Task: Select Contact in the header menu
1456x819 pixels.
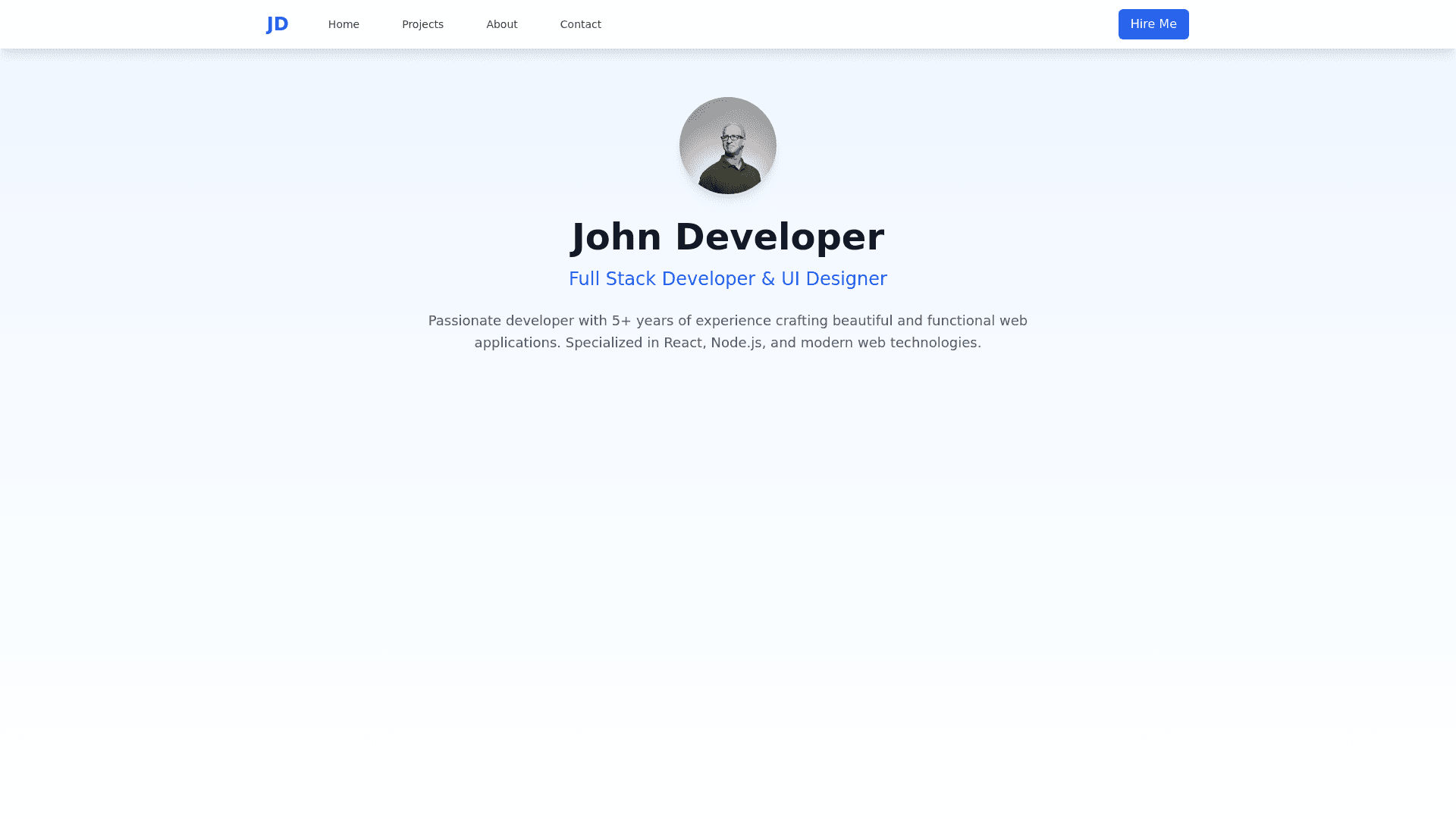Action: 580,24
